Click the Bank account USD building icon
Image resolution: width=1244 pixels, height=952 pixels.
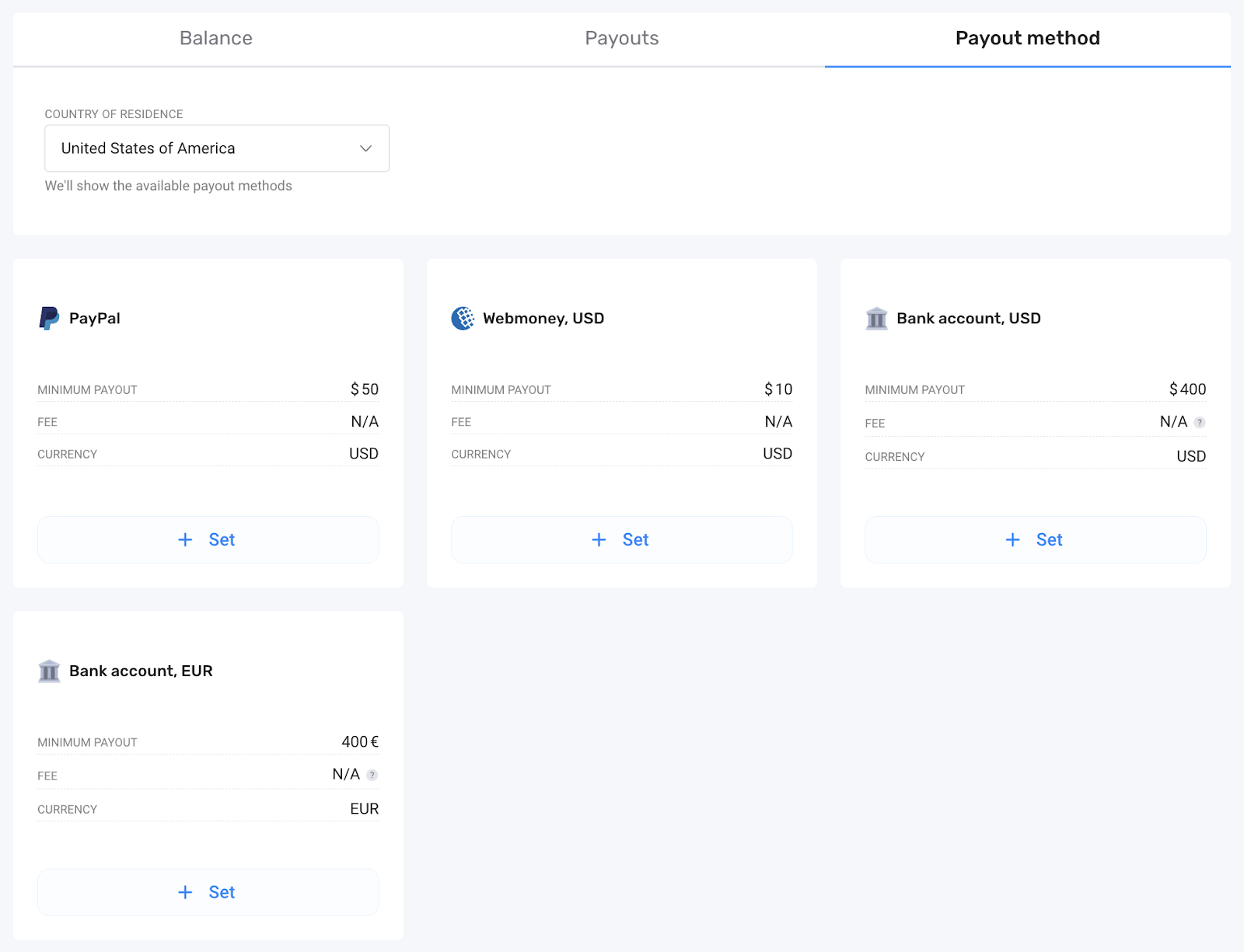point(876,319)
